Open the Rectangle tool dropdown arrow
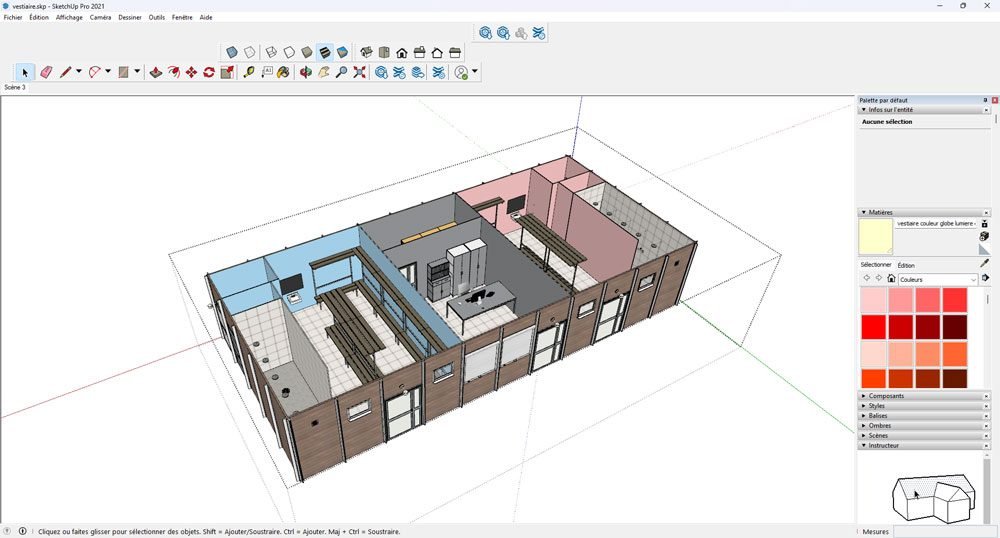Image resolution: width=1000 pixels, height=538 pixels. (x=137, y=71)
